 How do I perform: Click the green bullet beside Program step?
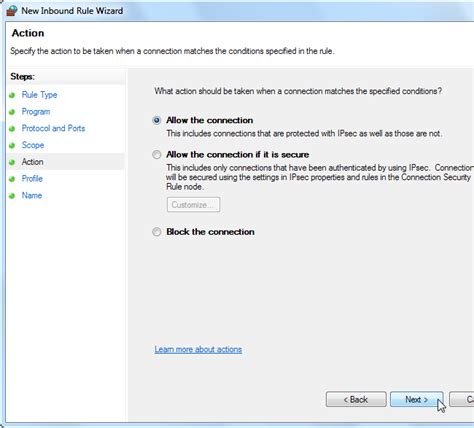(x=12, y=112)
